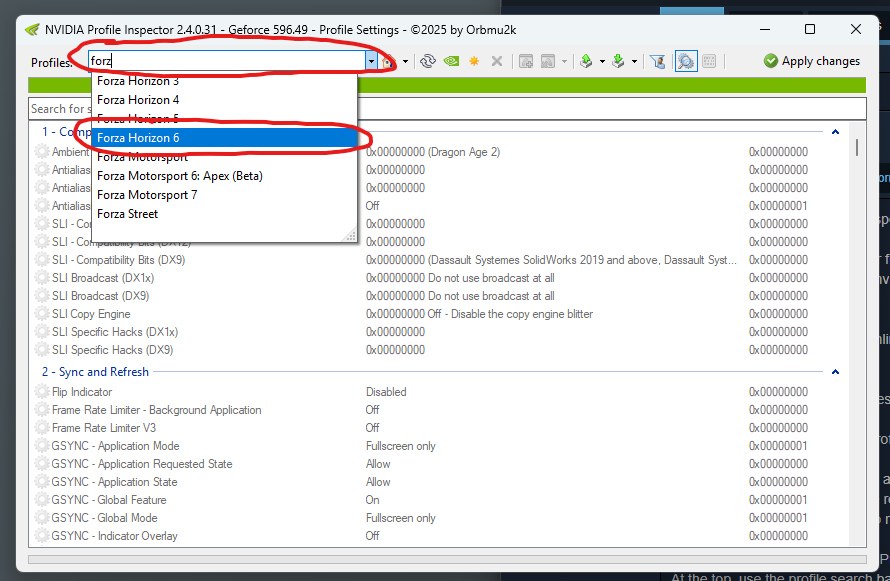
Task: Click gear icon for GSYNC - Application State
Action: point(41,482)
